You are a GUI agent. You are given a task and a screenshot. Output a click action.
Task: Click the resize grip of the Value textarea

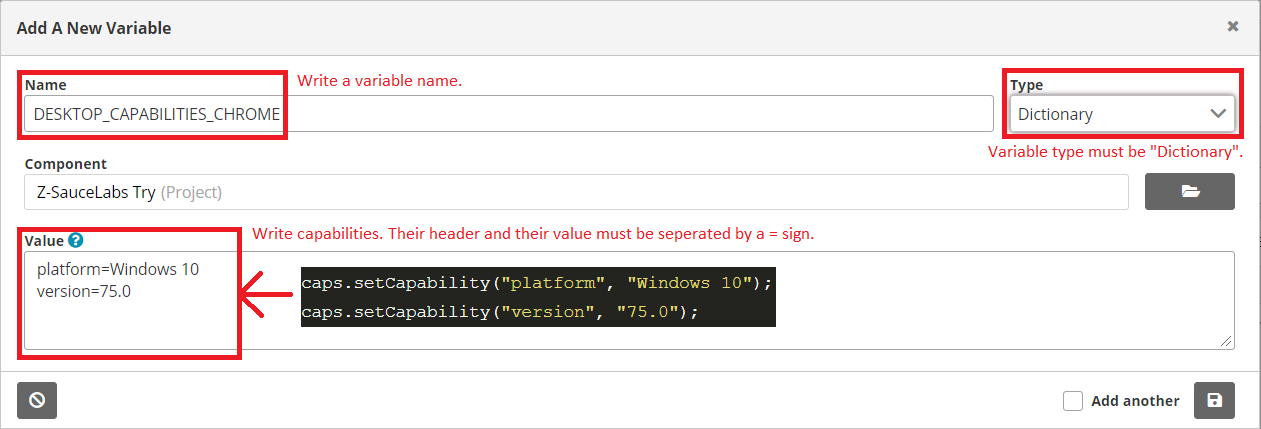(x=1226, y=342)
